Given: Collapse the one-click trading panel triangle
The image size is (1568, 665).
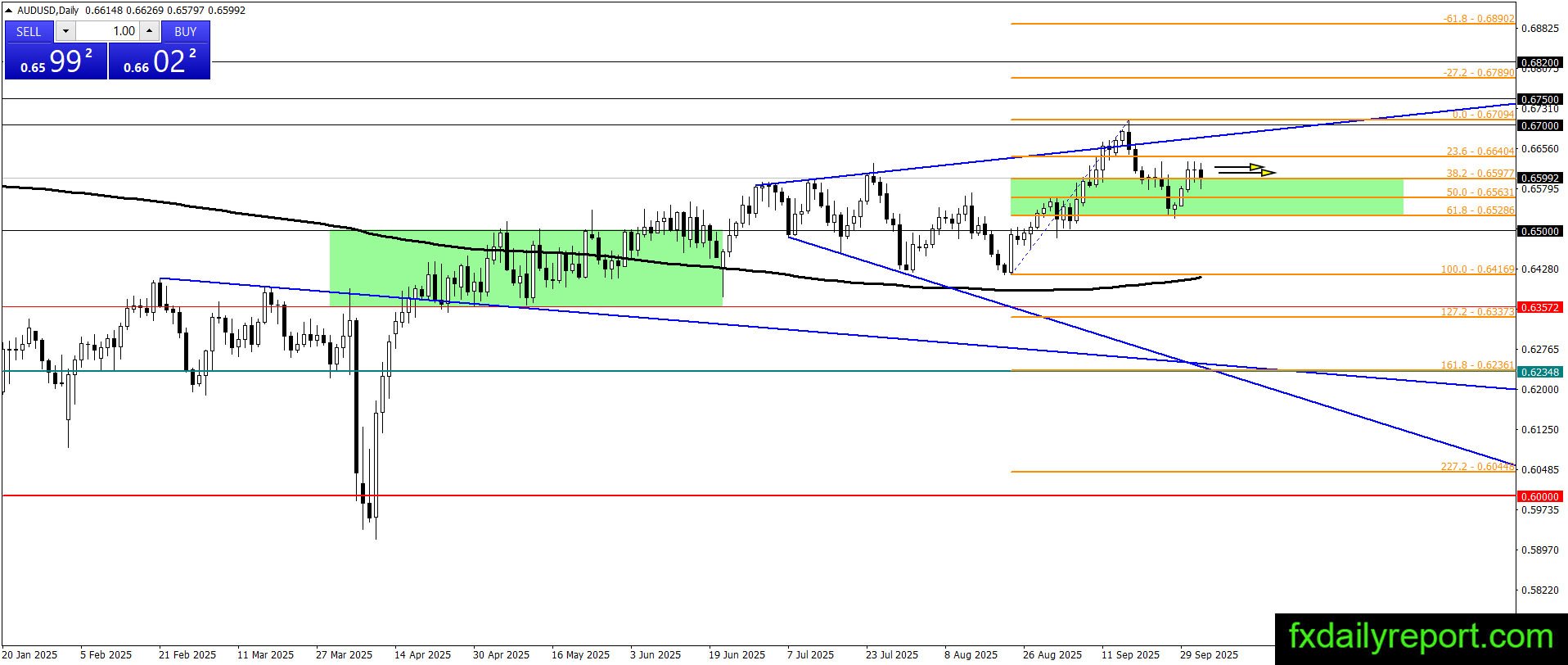Looking at the screenshot, I should [x=9, y=11].
